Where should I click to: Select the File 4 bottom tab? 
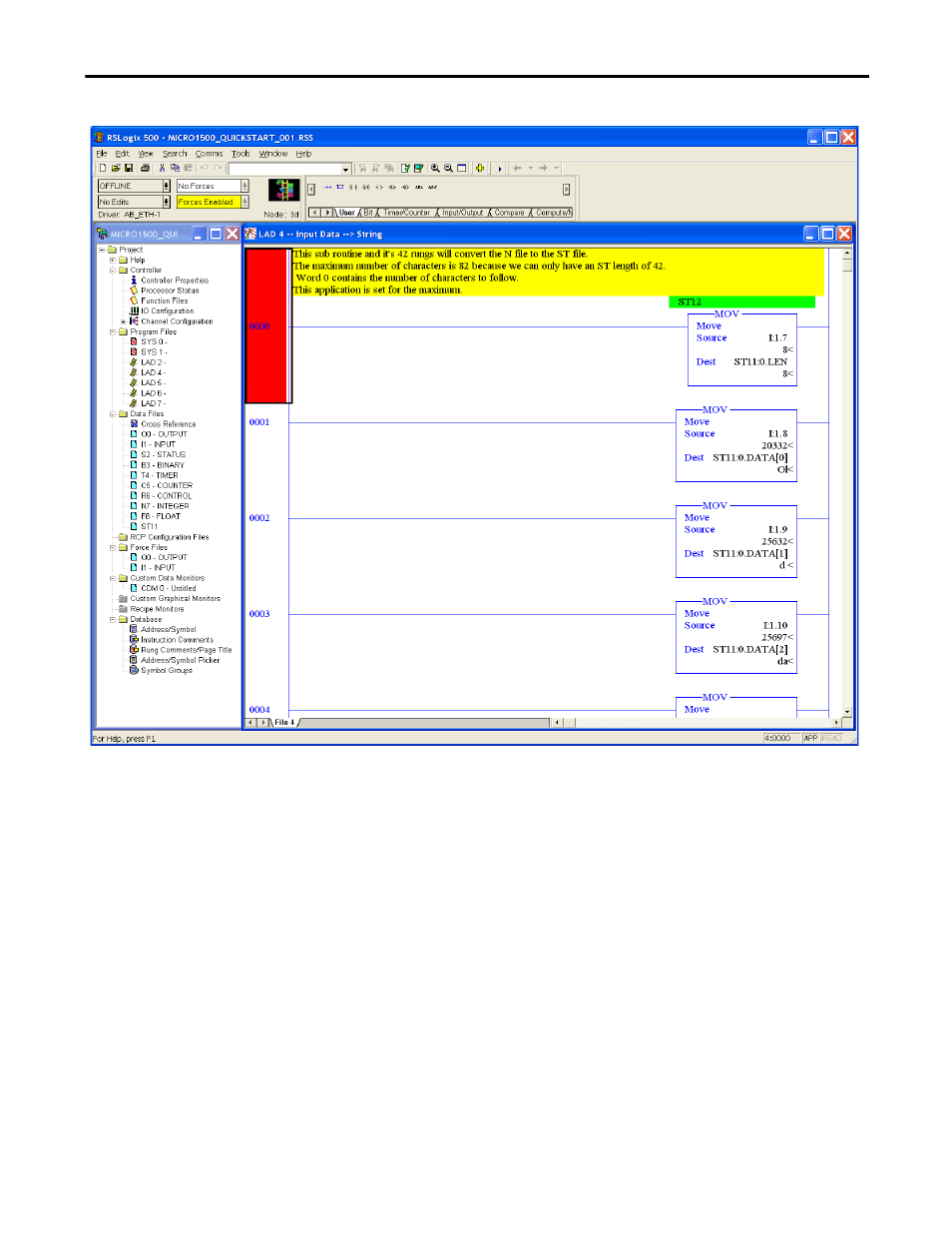[x=284, y=723]
